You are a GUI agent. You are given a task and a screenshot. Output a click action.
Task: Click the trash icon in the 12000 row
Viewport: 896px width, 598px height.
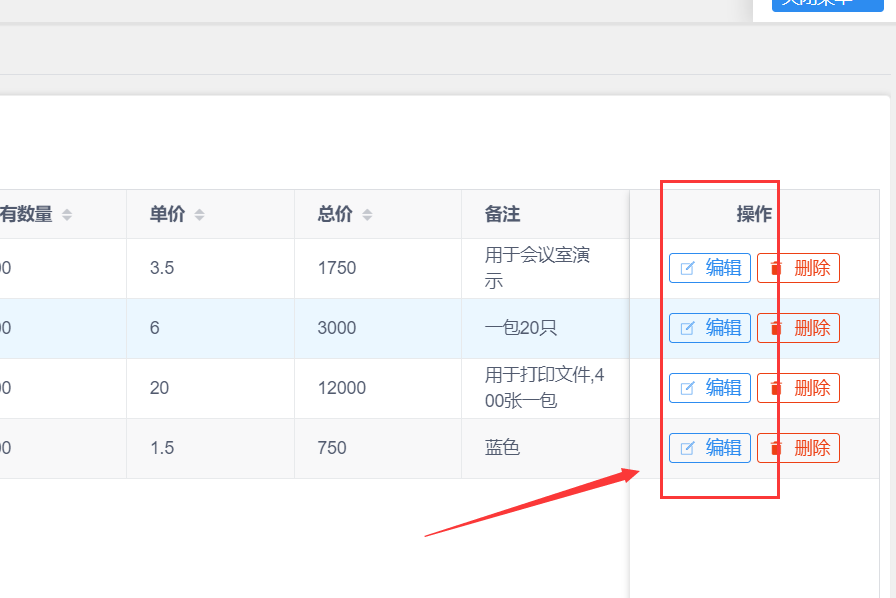[x=775, y=388]
